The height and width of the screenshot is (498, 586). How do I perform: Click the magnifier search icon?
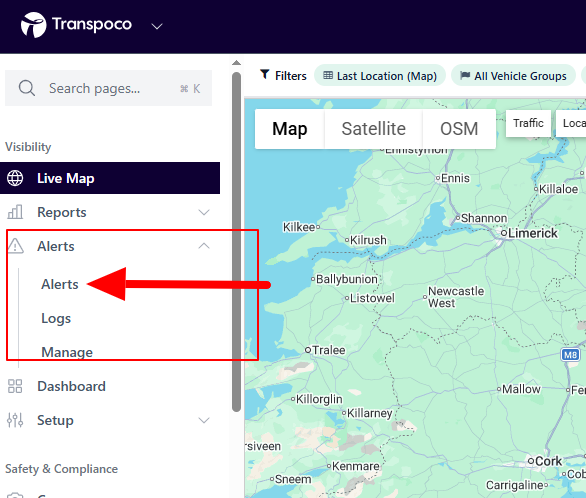tap(27, 89)
